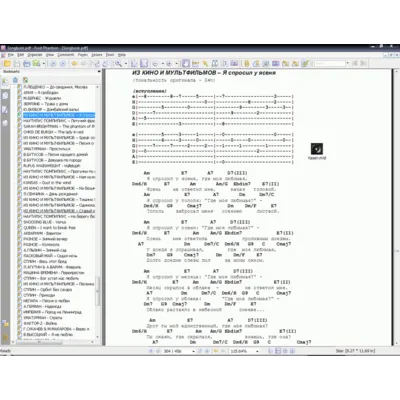Click the Print toolbar icon
Image resolution: width=400 pixels, height=400 pixels.
(x=27, y=63)
